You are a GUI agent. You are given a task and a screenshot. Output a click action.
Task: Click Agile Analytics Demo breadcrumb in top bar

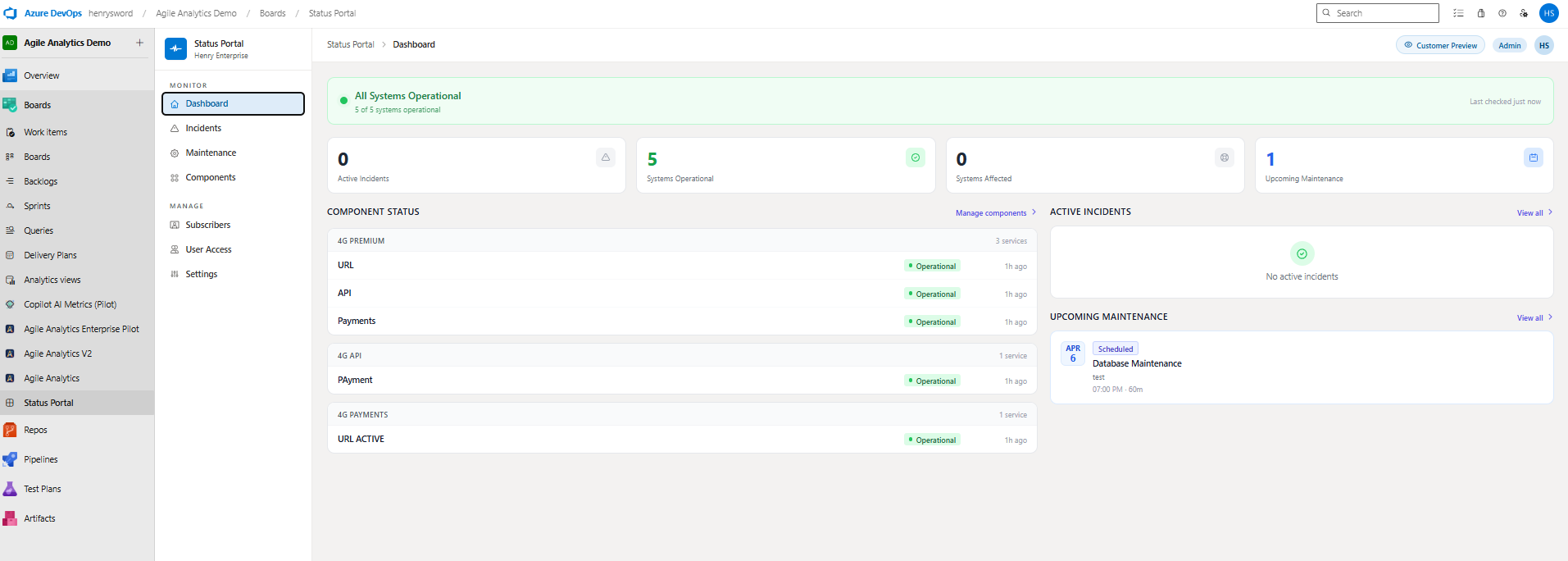[x=196, y=13]
